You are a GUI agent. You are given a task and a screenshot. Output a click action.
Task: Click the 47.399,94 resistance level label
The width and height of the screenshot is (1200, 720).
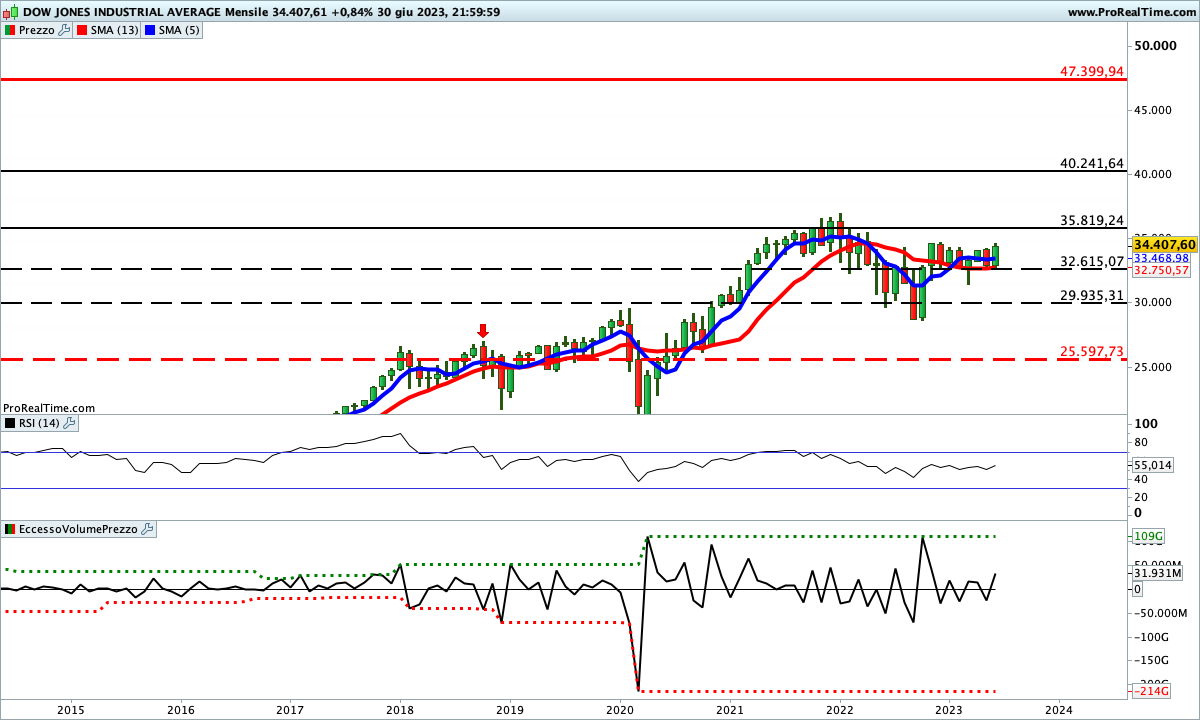(x=1091, y=72)
